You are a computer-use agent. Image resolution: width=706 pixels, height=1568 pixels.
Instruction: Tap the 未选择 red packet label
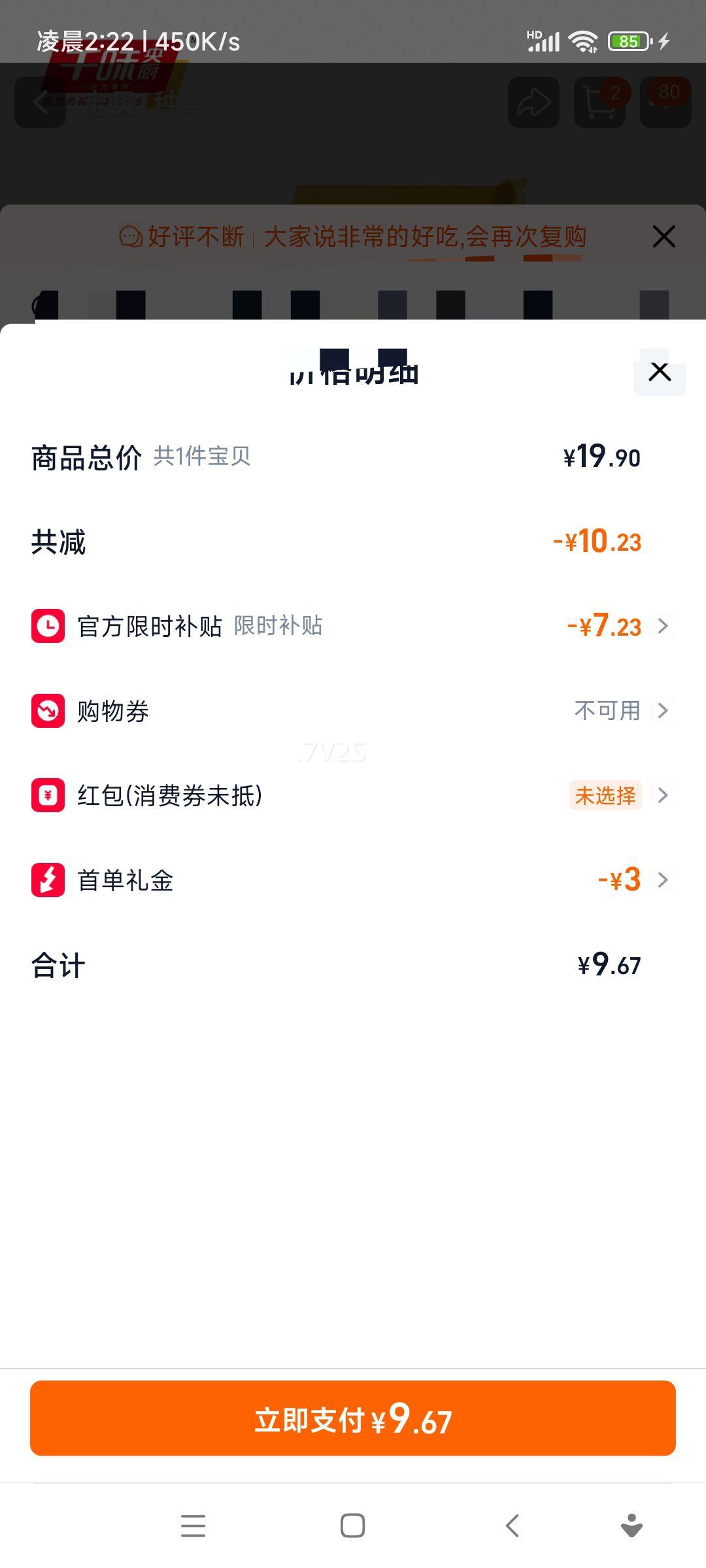click(605, 795)
